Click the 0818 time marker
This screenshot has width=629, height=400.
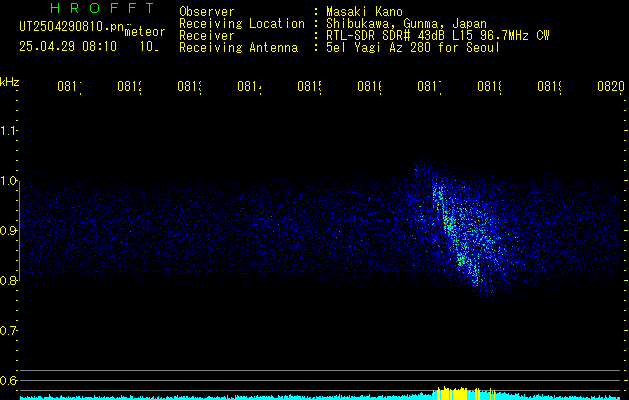[x=490, y=86]
